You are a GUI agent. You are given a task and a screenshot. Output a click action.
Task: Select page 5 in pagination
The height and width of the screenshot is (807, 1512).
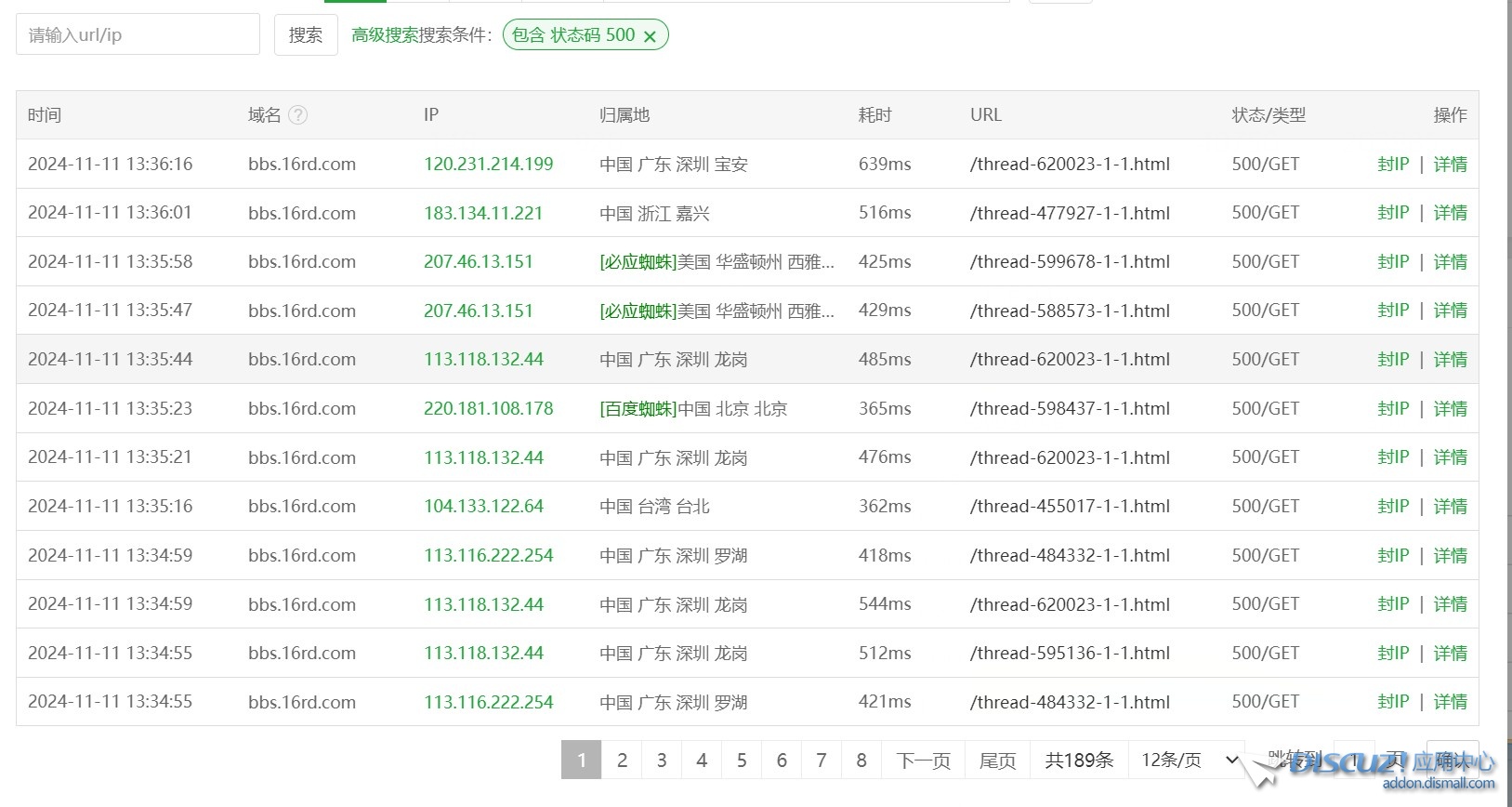point(742,761)
